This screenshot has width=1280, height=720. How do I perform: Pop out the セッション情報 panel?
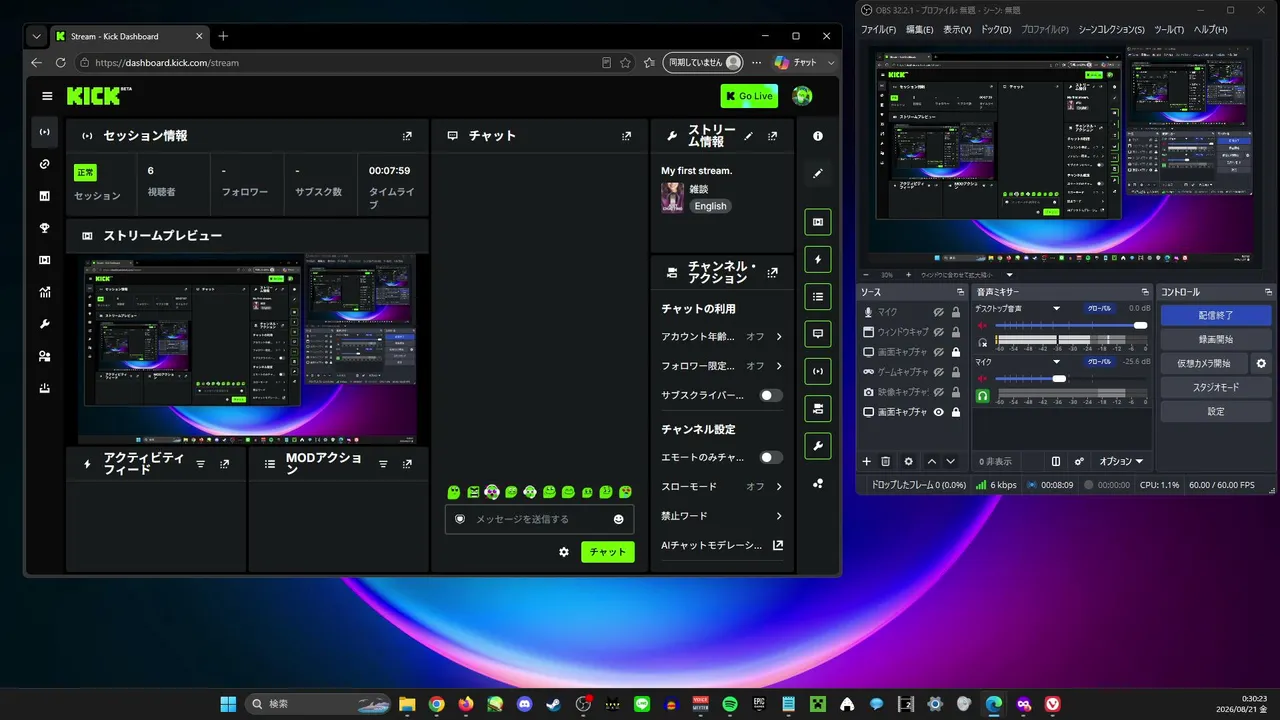tap(407, 136)
